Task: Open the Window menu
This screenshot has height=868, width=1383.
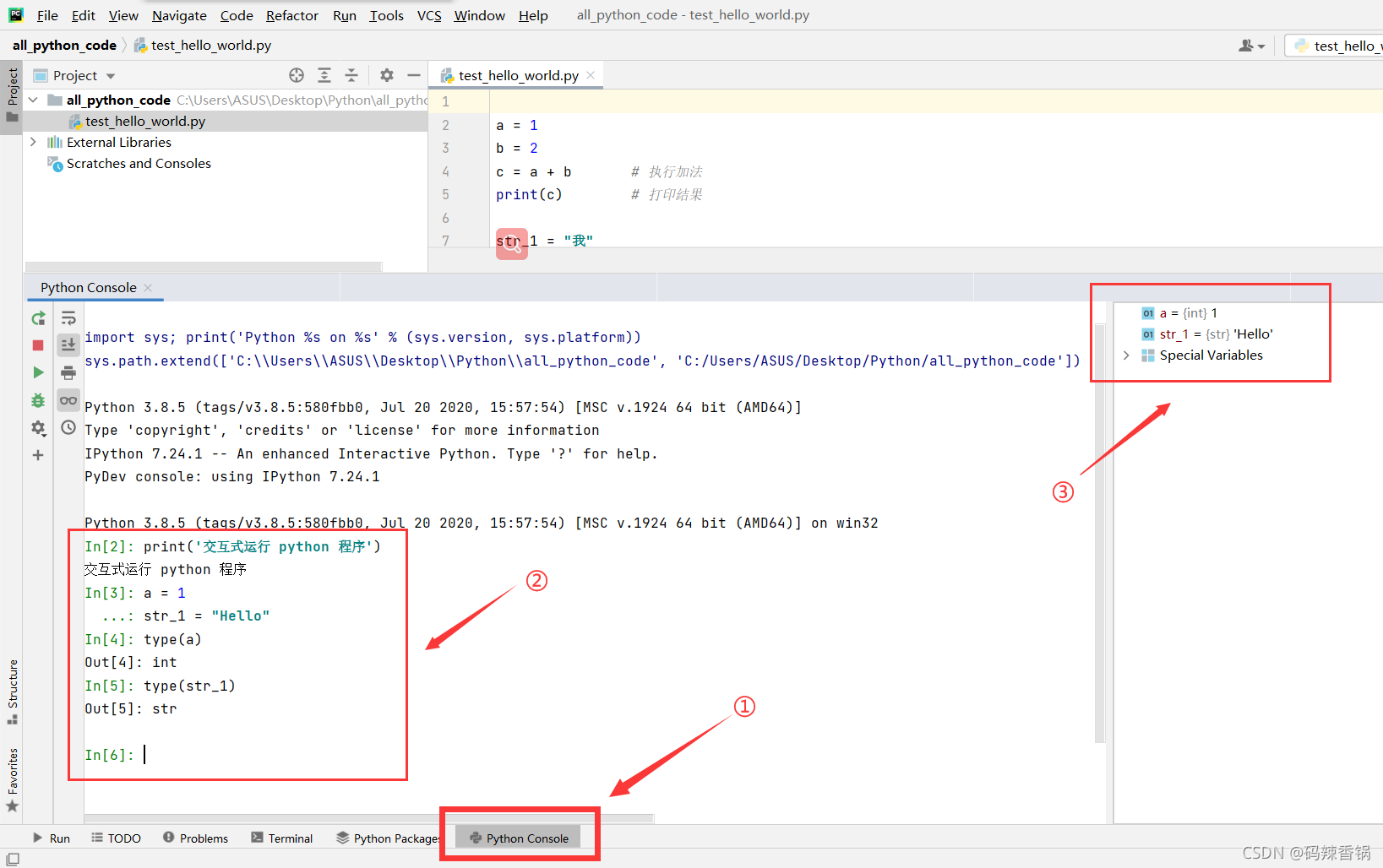Action: tap(479, 15)
